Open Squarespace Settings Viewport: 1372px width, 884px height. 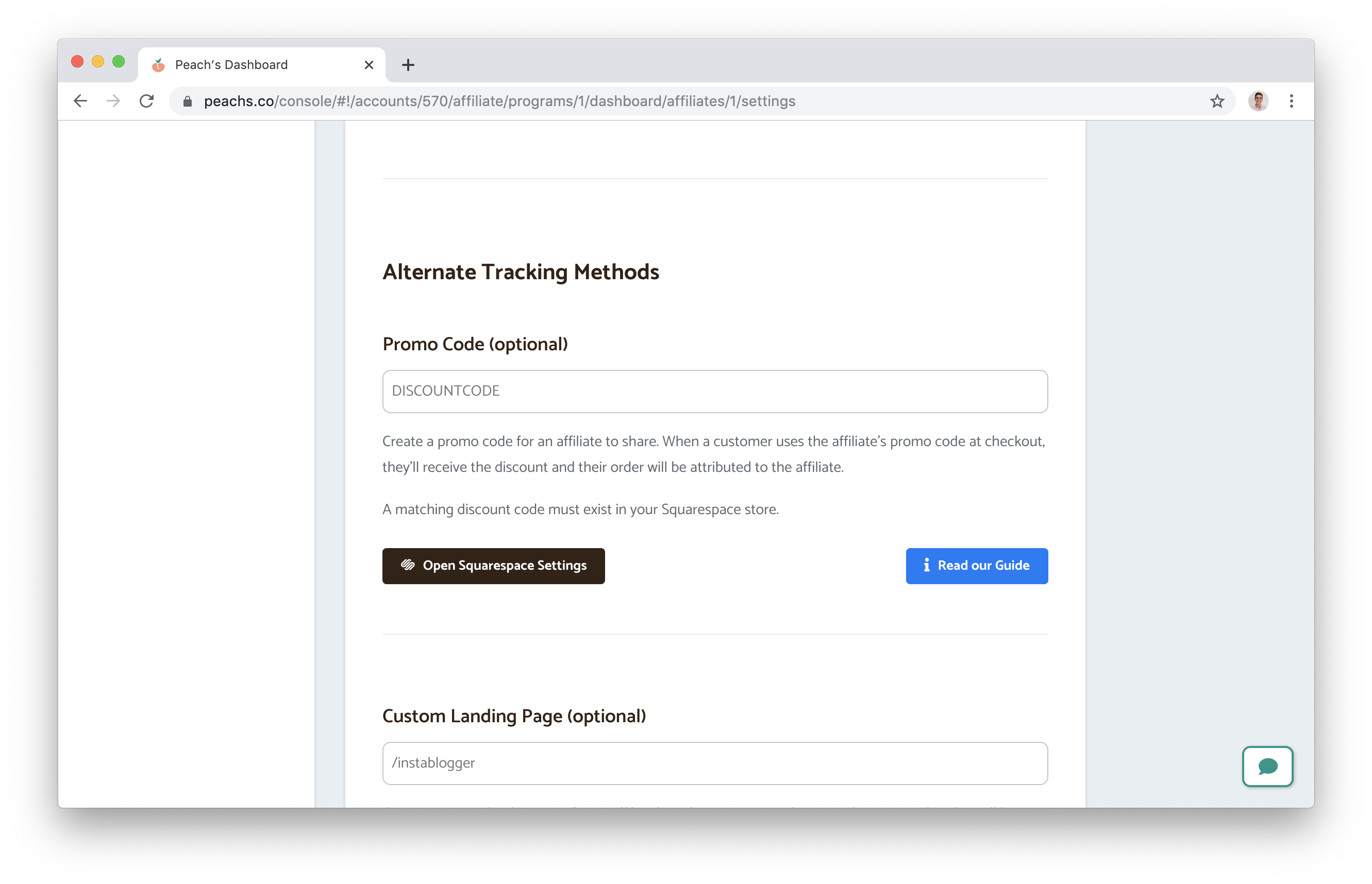(x=493, y=566)
